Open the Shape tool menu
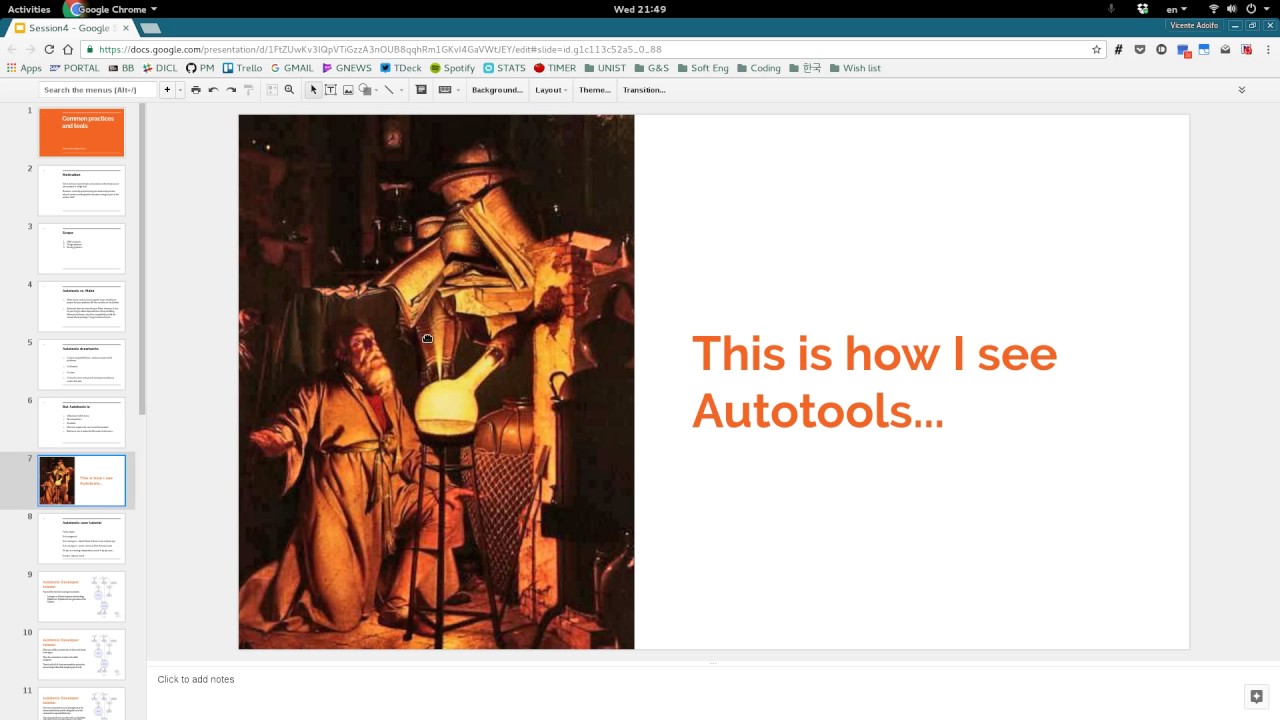Viewport: 1280px width, 720px height. (367, 90)
